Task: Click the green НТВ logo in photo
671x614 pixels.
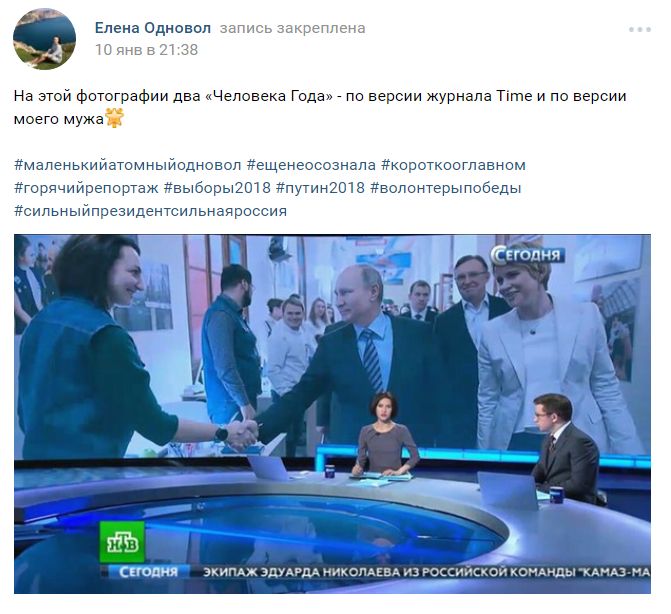Action: pos(122,542)
